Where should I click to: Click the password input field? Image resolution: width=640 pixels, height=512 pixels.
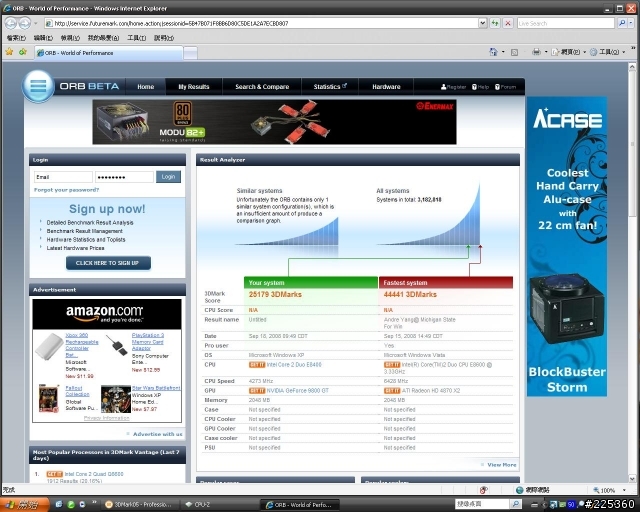point(124,177)
